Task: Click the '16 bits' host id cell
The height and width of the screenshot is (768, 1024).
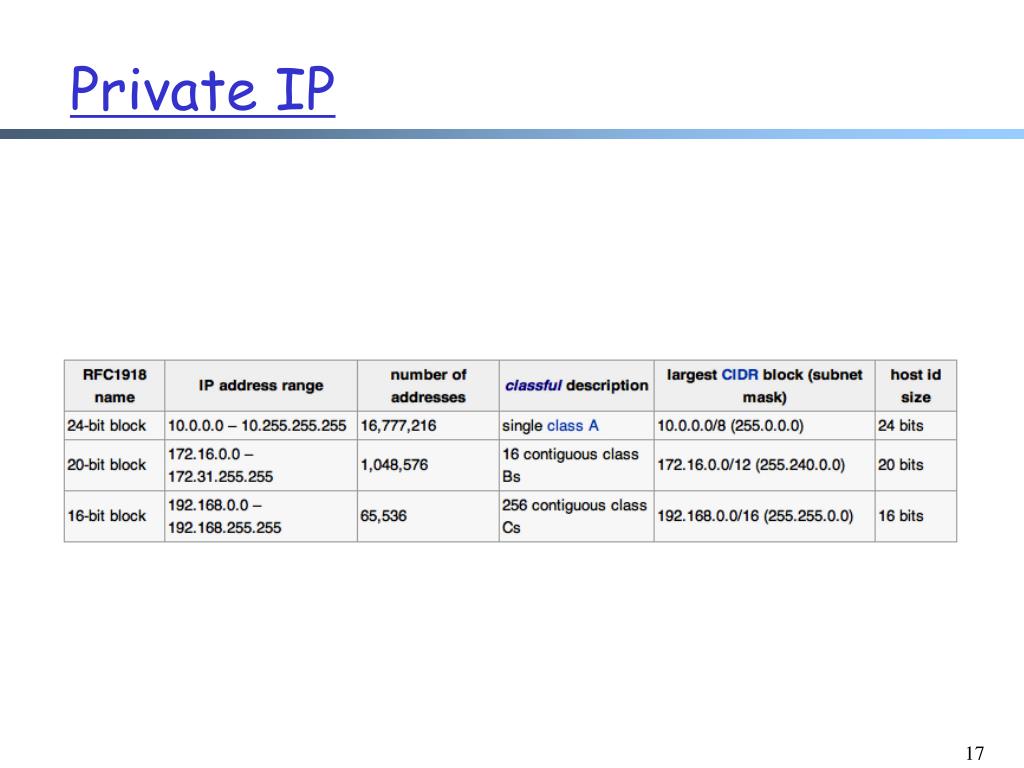Action: coord(916,516)
